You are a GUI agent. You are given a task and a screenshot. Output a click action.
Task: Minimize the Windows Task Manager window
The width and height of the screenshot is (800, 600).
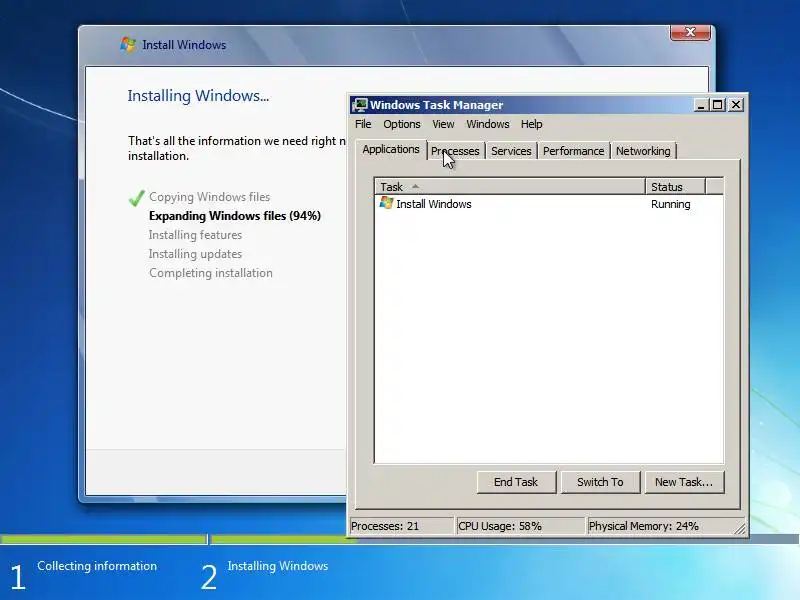(701, 105)
